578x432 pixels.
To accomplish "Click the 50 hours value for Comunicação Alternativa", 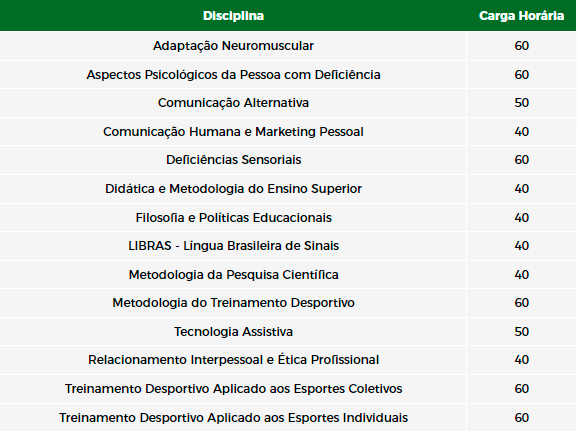I will (x=522, y=103).
